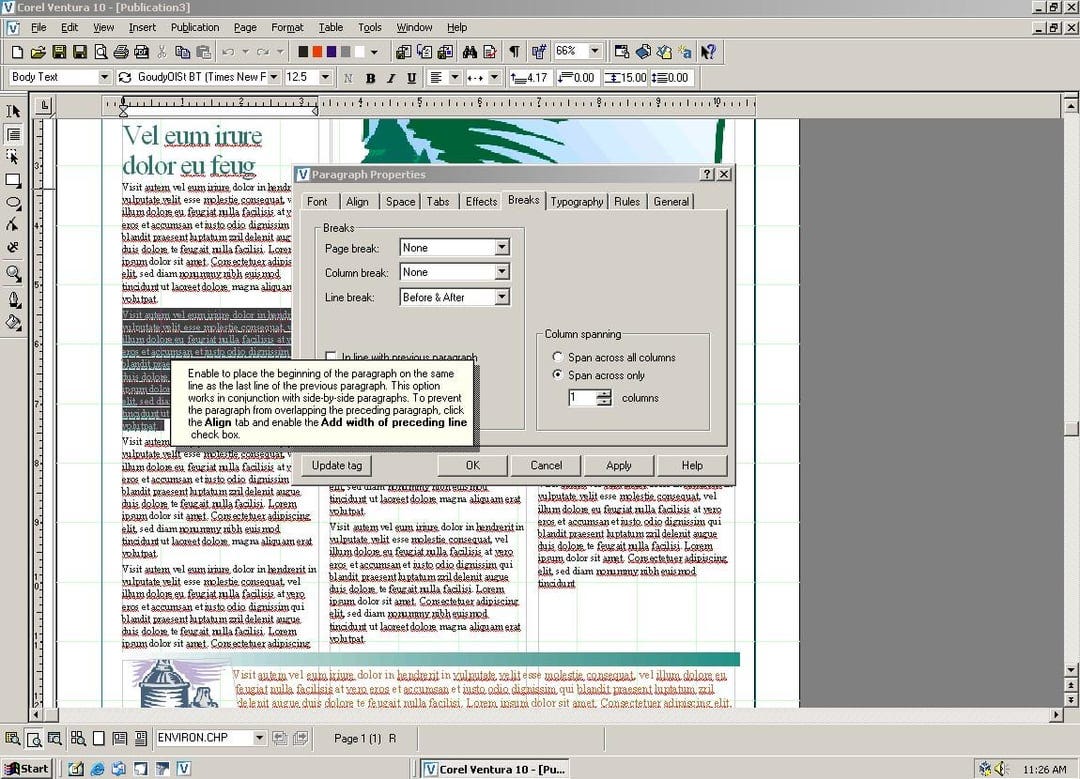This screenshot has height=779, width=1080.
Task: Click the Underline formatting button
Action: click(x=411, y=78)
